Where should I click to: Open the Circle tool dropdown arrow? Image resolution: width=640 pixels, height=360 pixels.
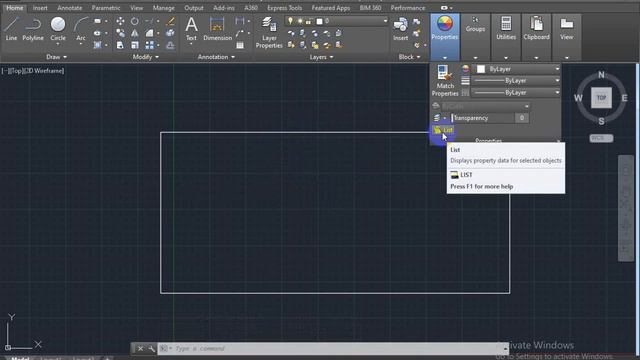(x=58, y=44)
